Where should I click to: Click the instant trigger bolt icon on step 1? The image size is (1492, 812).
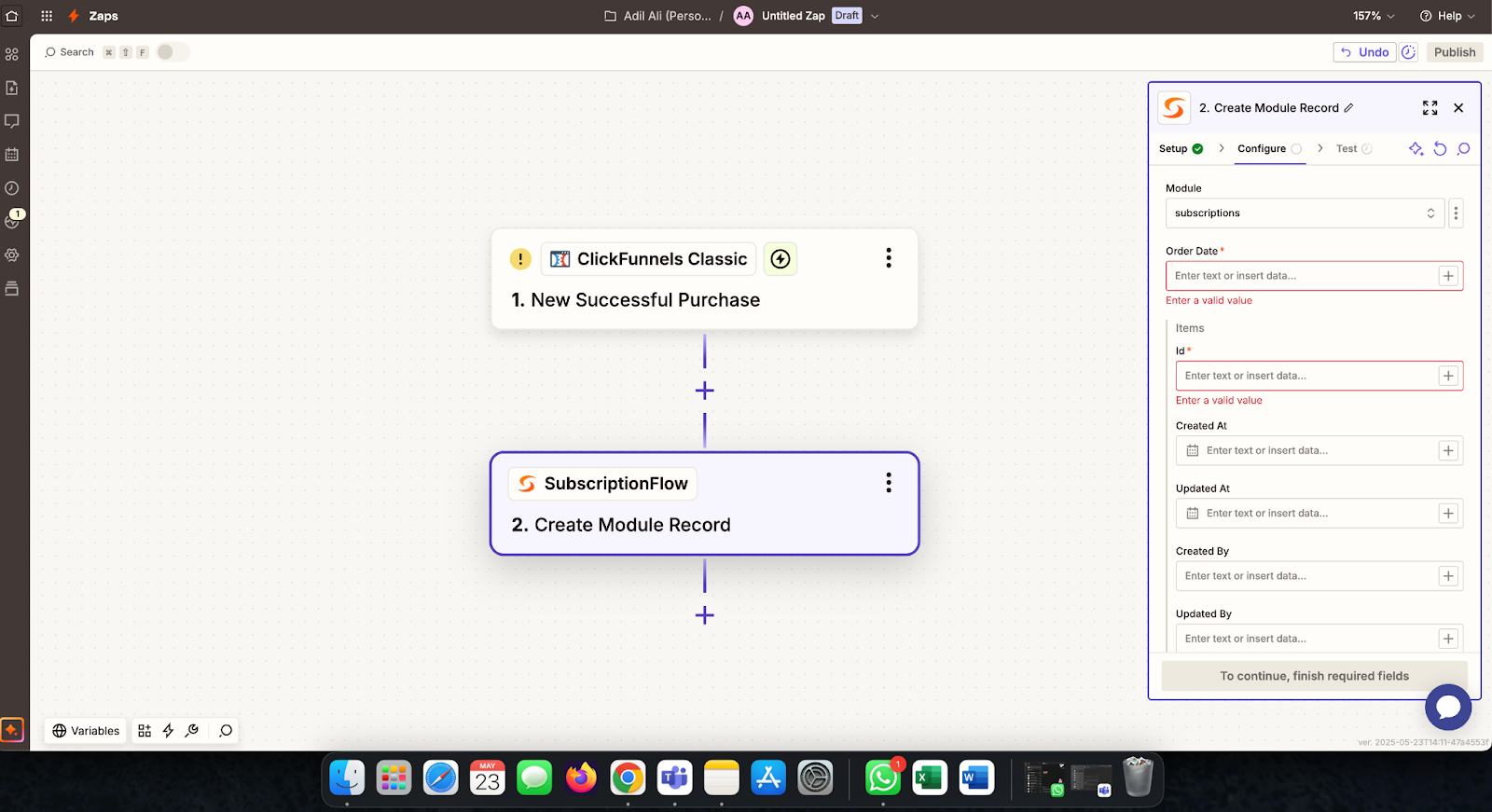click(x=781, y=259)
